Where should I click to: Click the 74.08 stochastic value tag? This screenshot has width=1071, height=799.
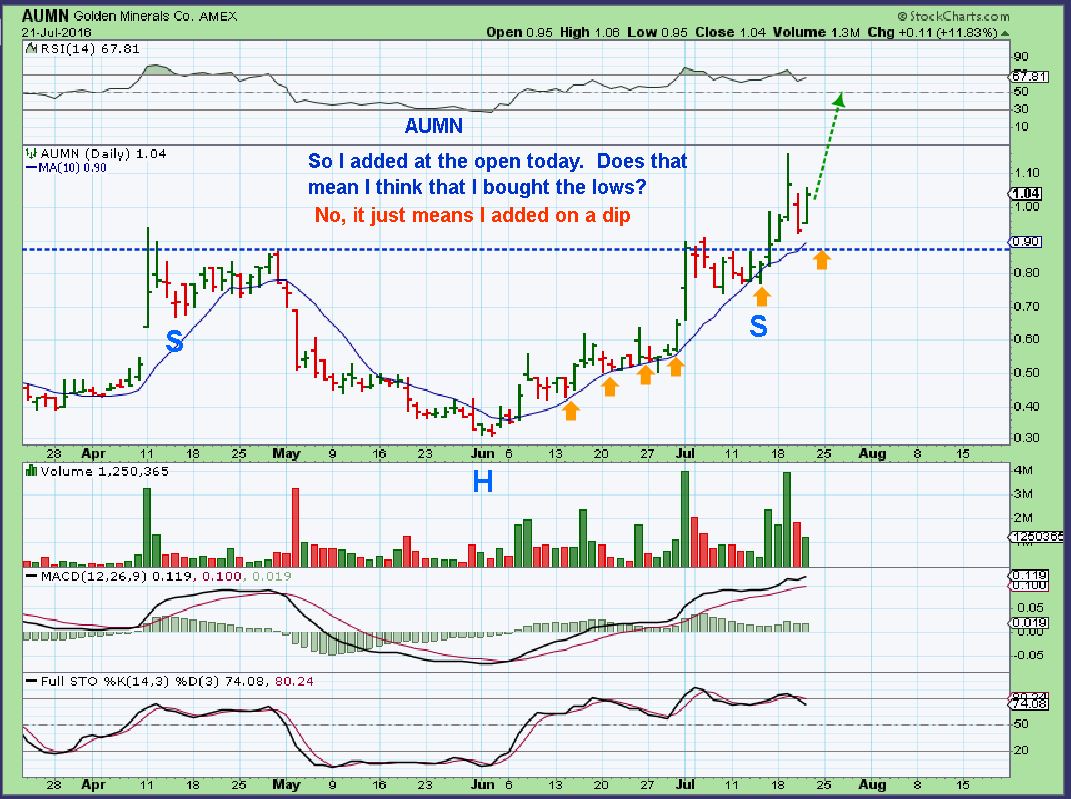click(1029, 703)
